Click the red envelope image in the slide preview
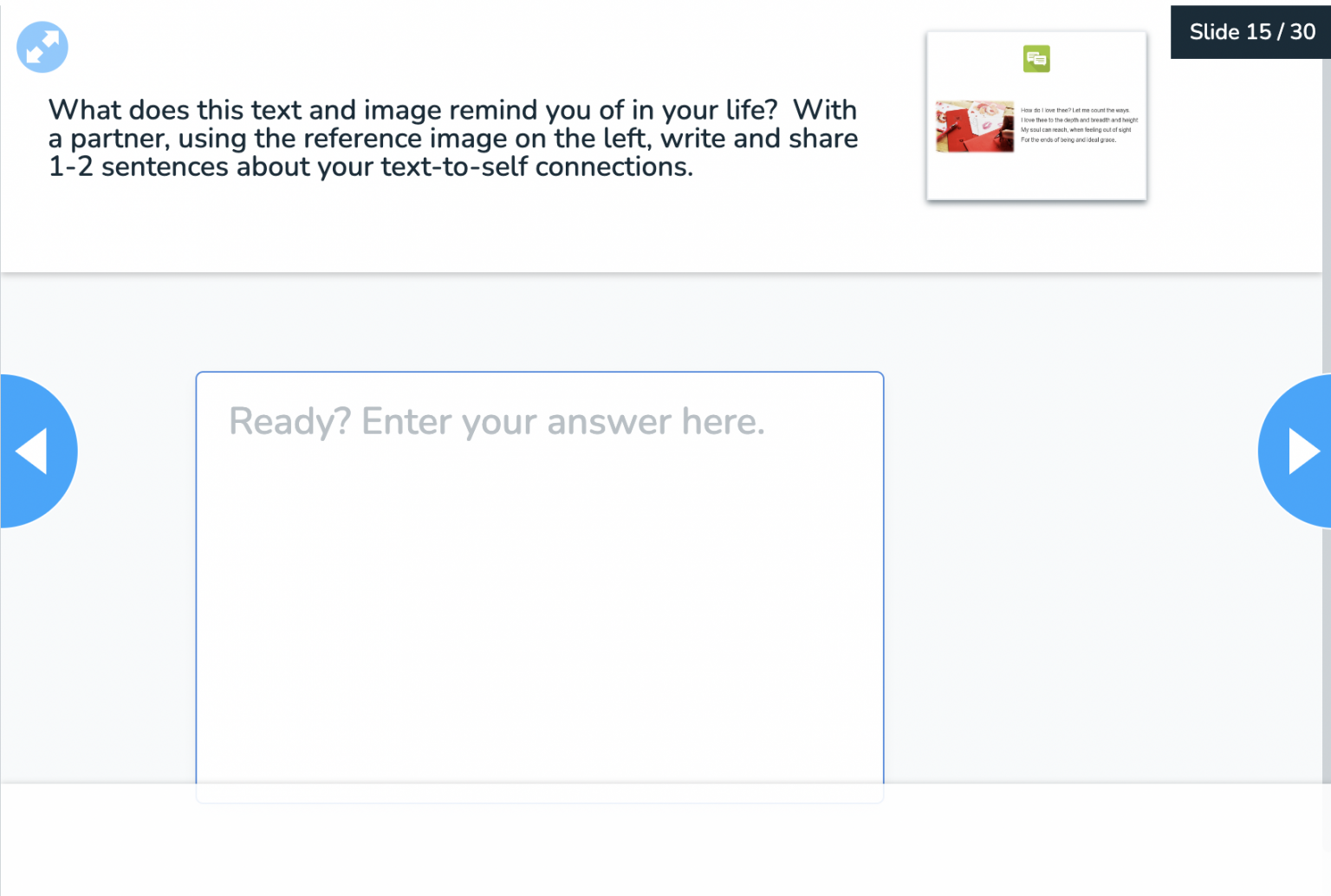Viewport: 1331px width, 896px height. tap(974, 127)
